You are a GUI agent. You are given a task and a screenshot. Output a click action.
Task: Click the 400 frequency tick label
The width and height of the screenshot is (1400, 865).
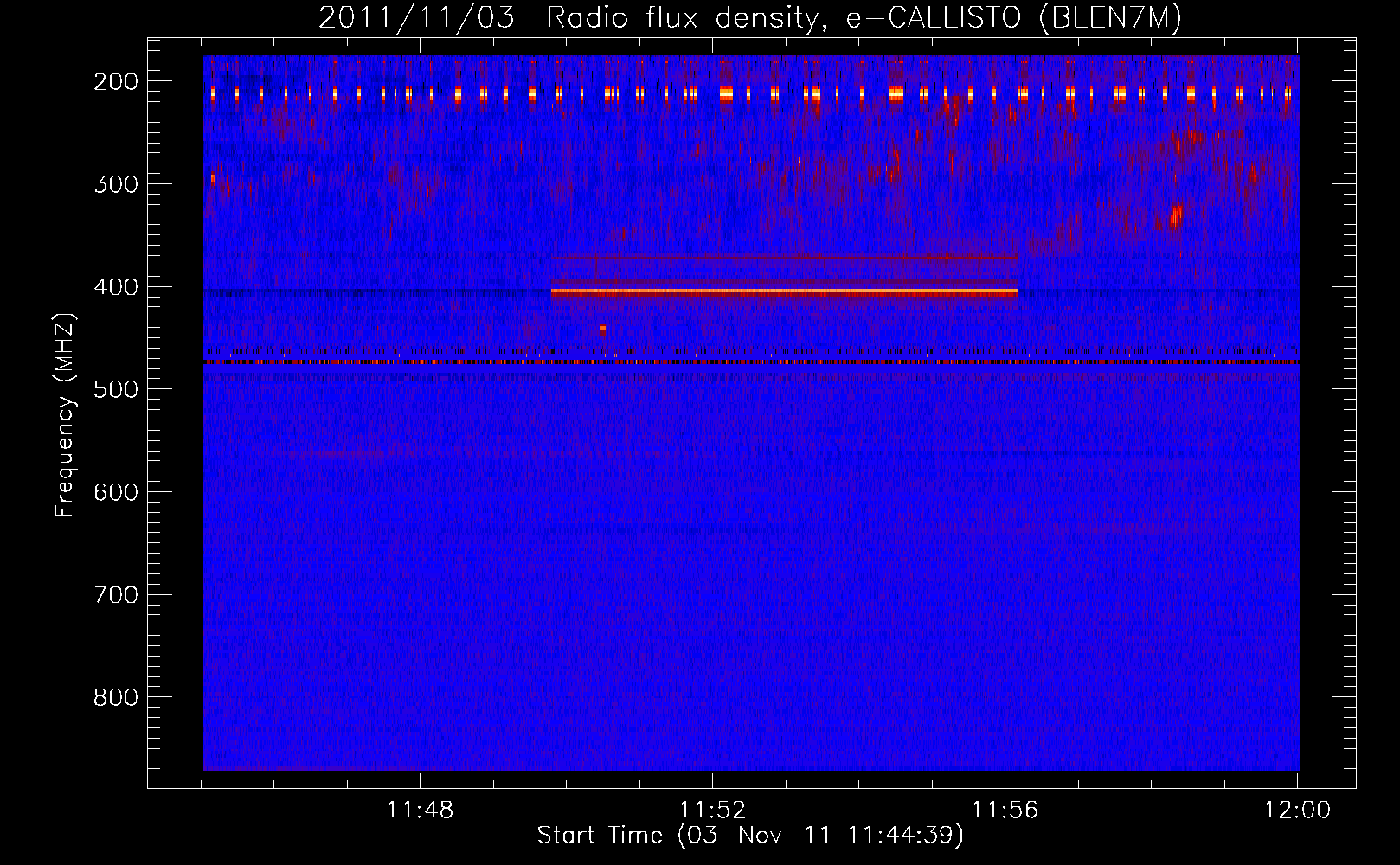coord(116,287)
